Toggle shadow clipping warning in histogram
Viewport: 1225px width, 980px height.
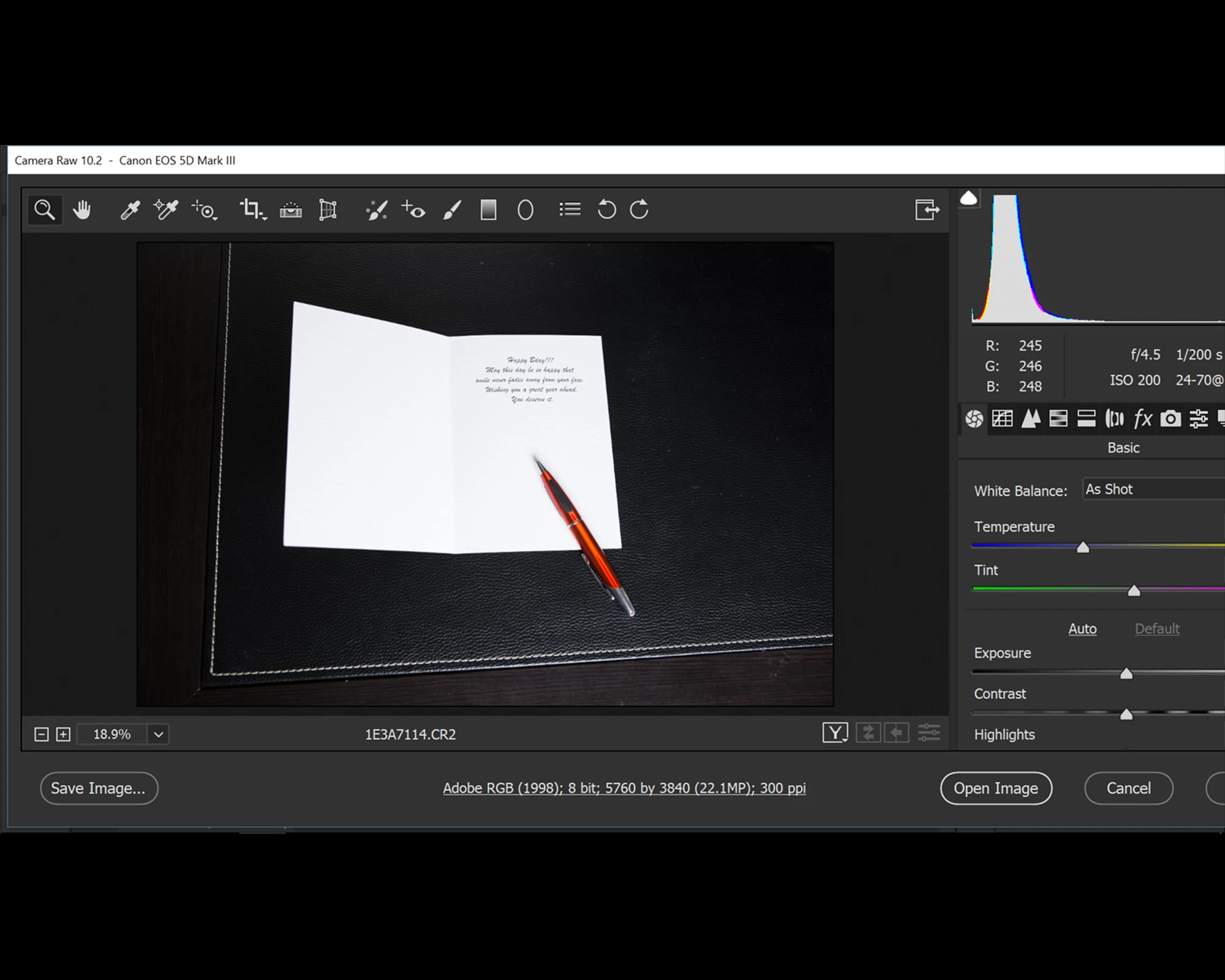point(968,198)
